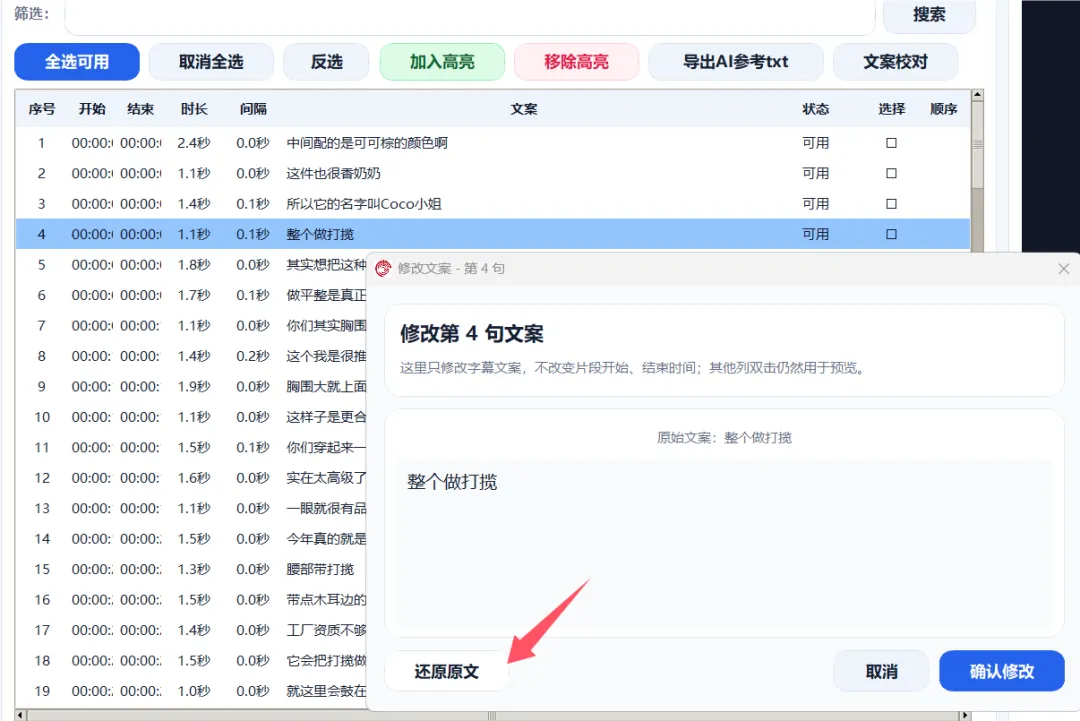This screenshot has width=1080, height=721.
Task: Click 还原原文 to restore original text
Action: (446, 671)
